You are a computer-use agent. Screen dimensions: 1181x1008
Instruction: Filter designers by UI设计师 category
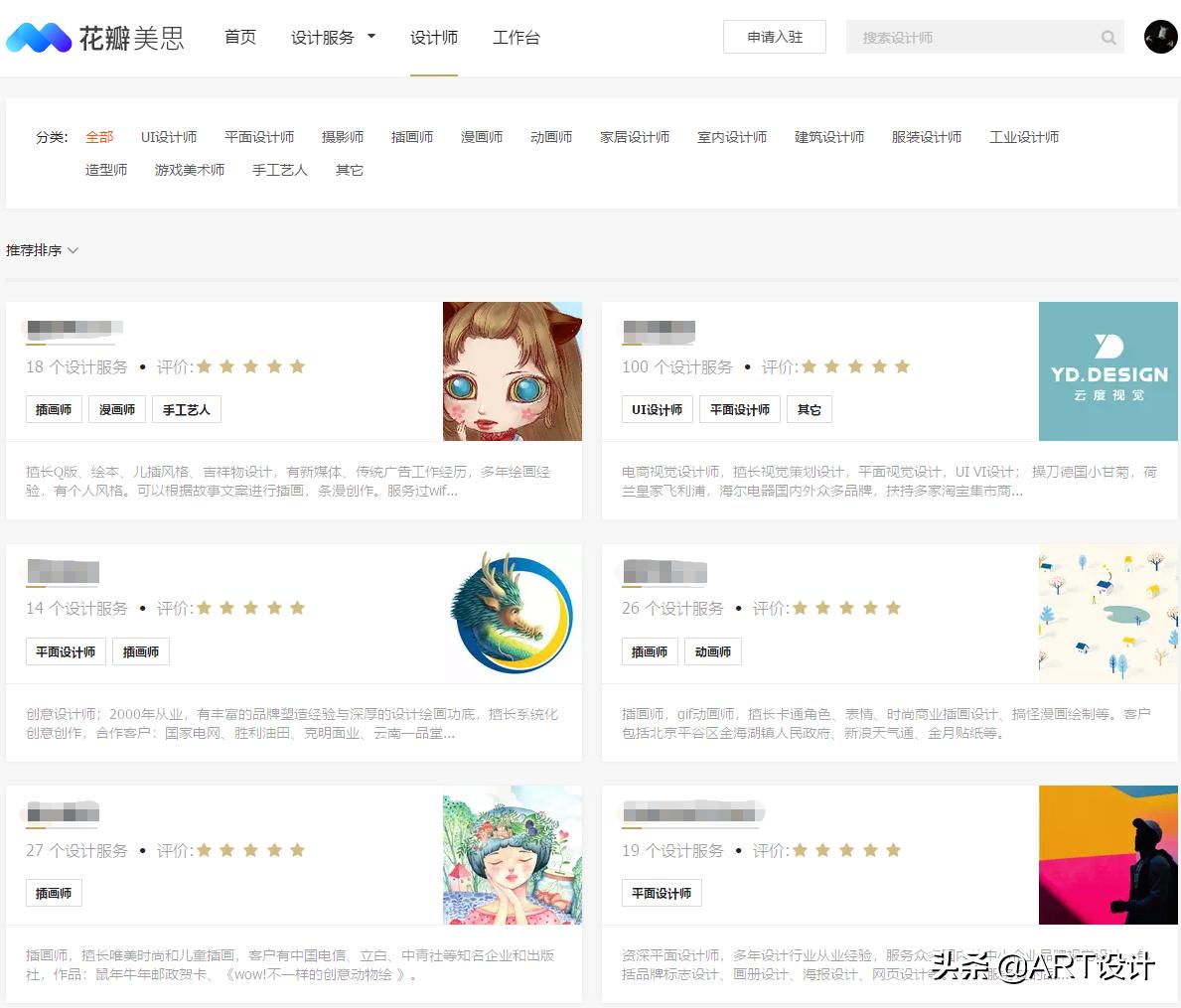[x=169, y=137]
